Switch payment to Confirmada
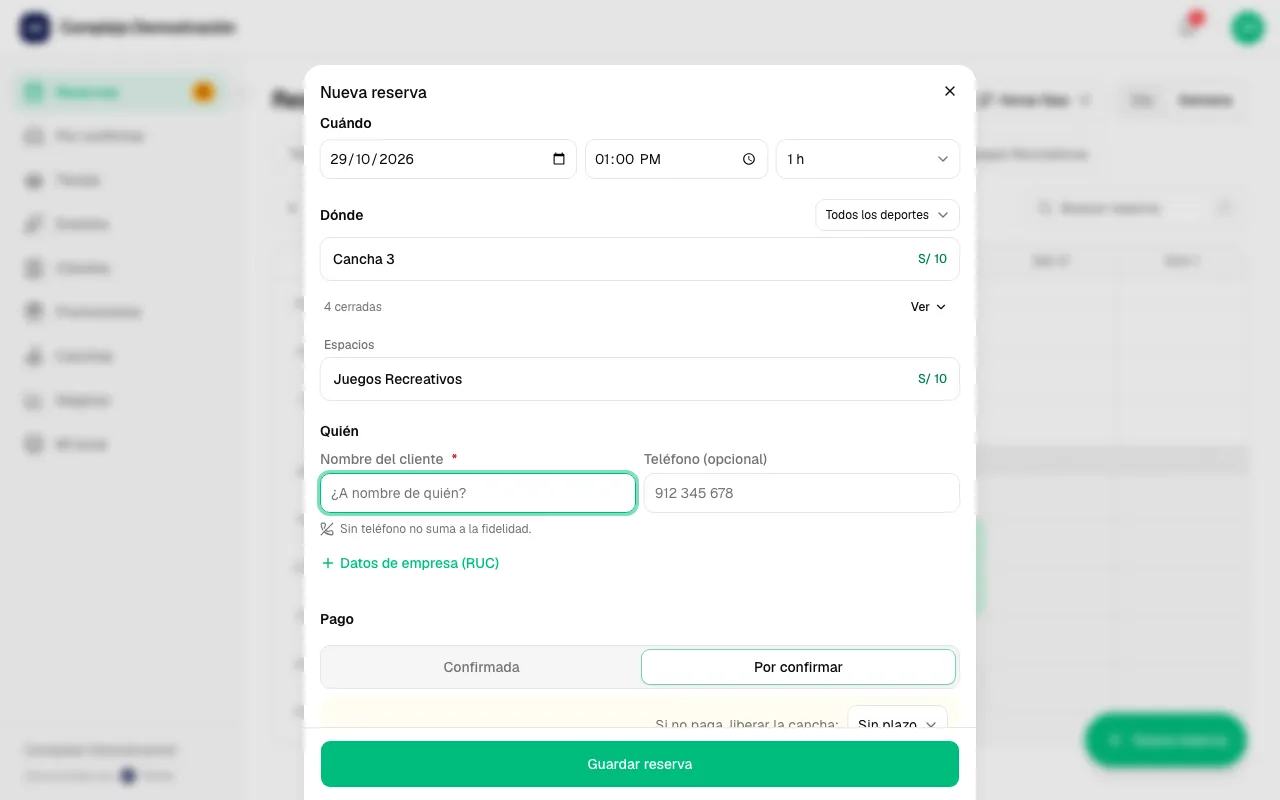The image size is (1280, 800). point(481,667)
